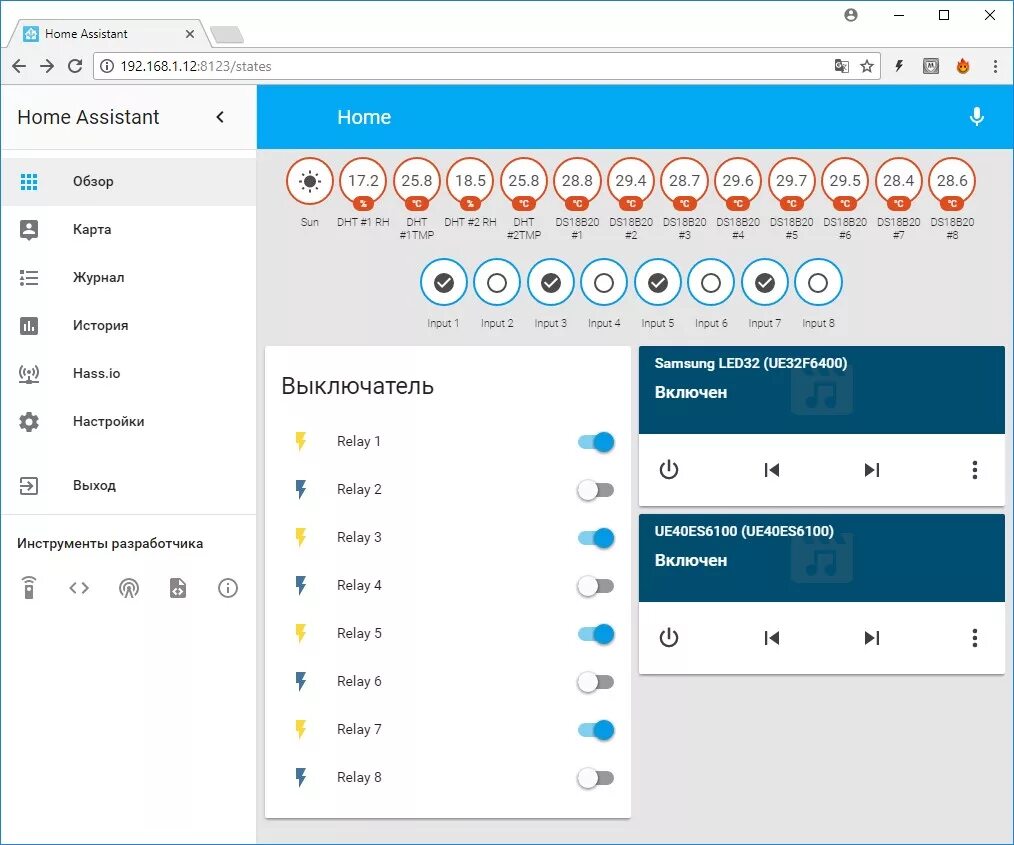Screen dimensions: 1014x845
Task: Click the Relay 1 yellow lightning icon
Action: (x=301, y=442)
